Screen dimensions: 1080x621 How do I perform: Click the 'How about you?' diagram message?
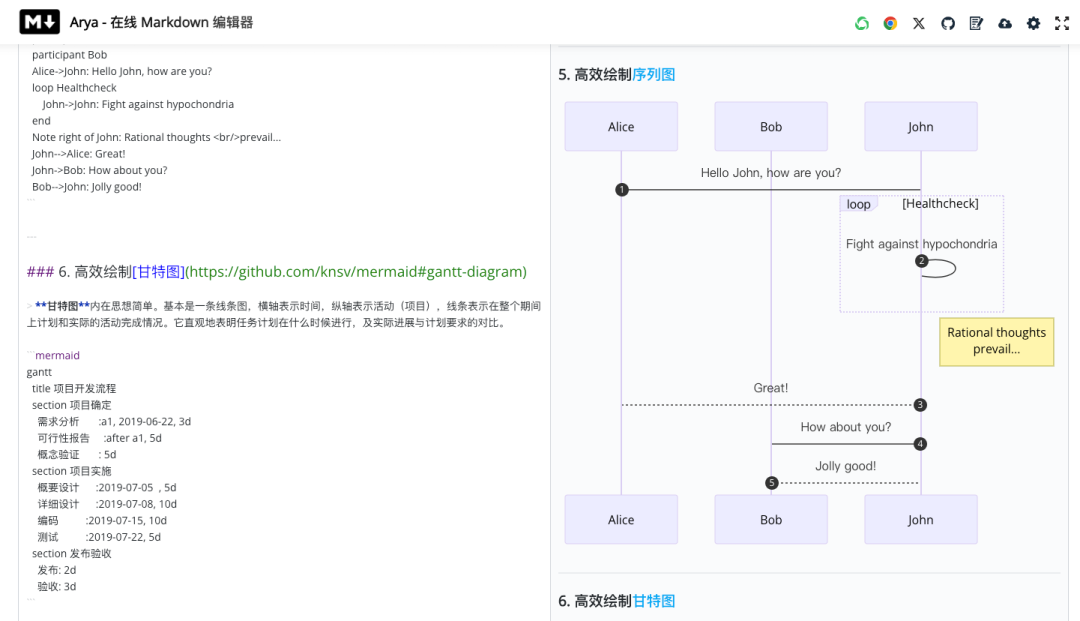coord(846,428)
